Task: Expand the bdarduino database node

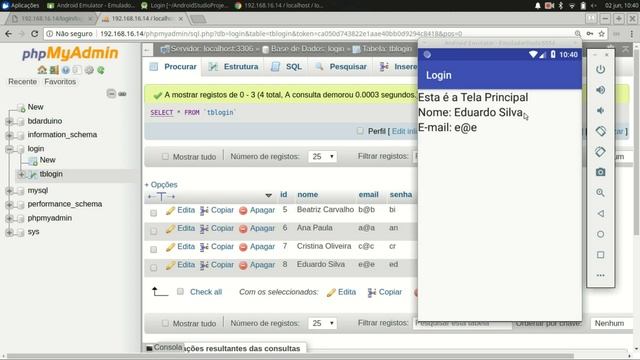Action: pos(9,121)
